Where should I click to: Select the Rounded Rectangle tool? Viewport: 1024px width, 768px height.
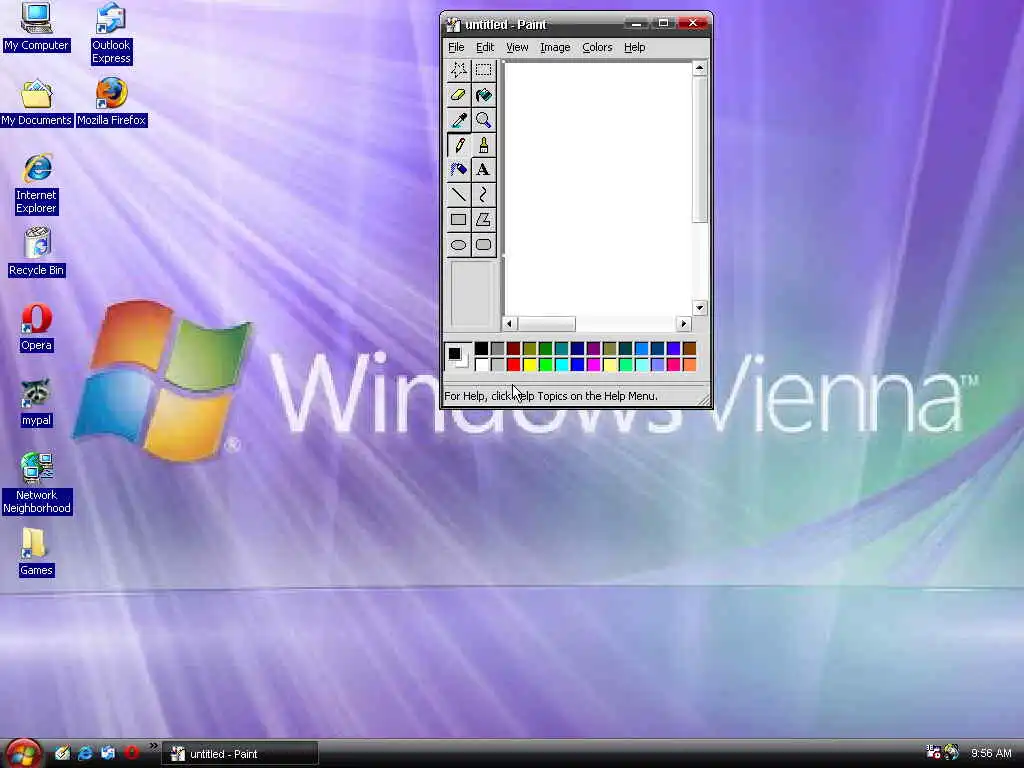483,245
